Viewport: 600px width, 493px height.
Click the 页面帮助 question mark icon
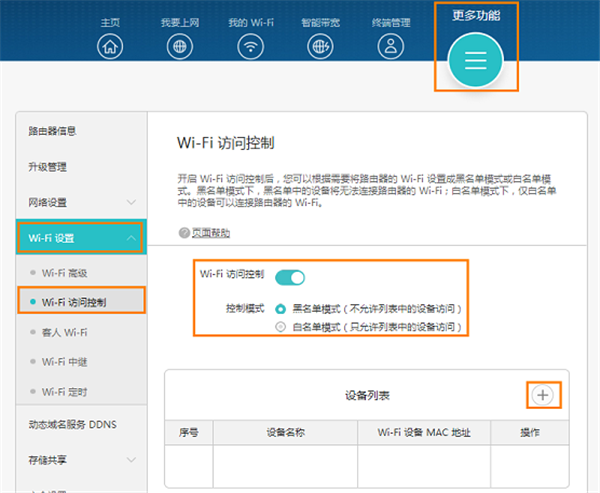(x=183, y=233)
